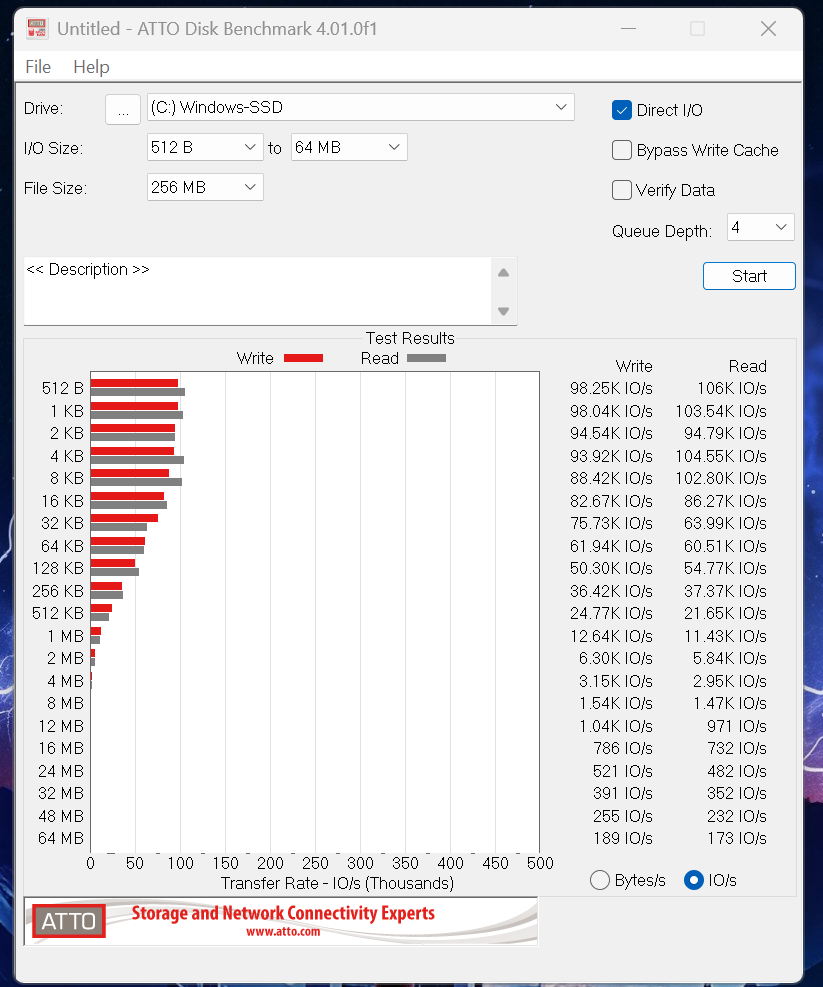This screenshot has height=987, width=823.
Task: Click the ATTO Storage and Network Connectivity banner
Action: pyautogui.click(x=281, y=922)
